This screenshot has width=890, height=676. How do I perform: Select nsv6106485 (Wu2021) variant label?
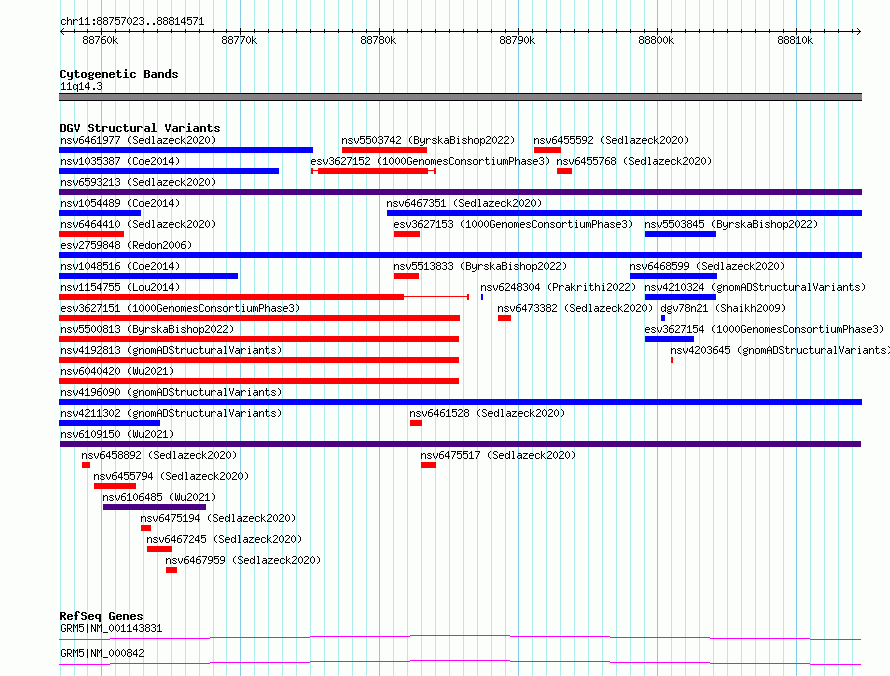click(159, 497)
